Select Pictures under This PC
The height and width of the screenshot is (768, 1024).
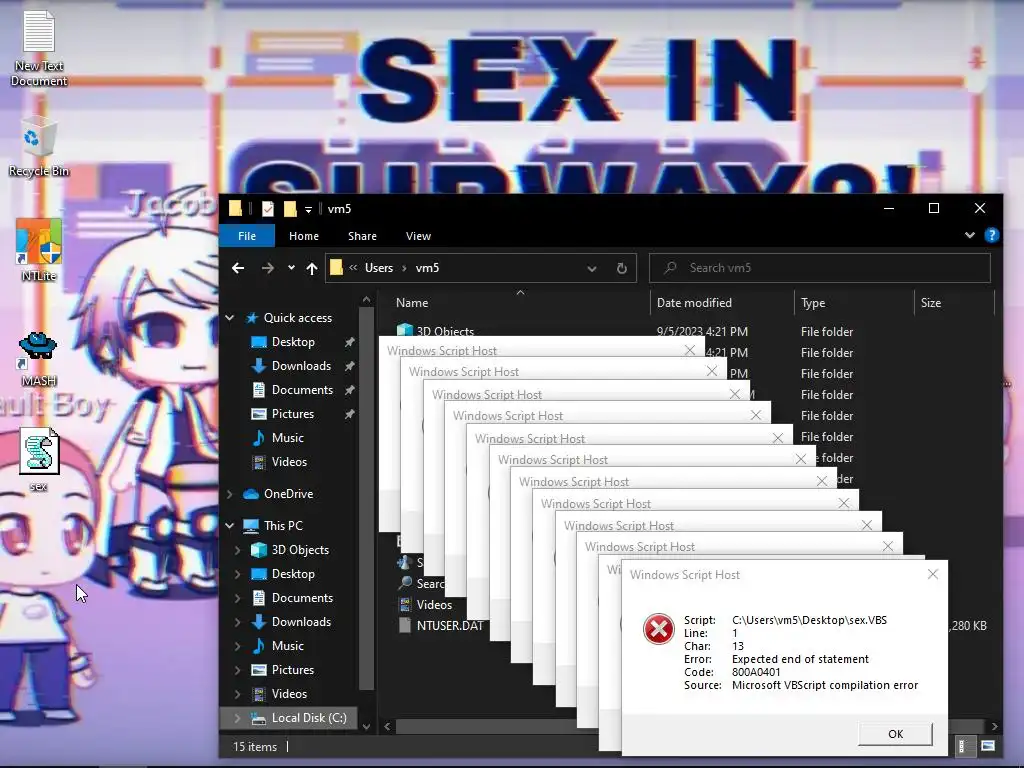click(292, 669)
